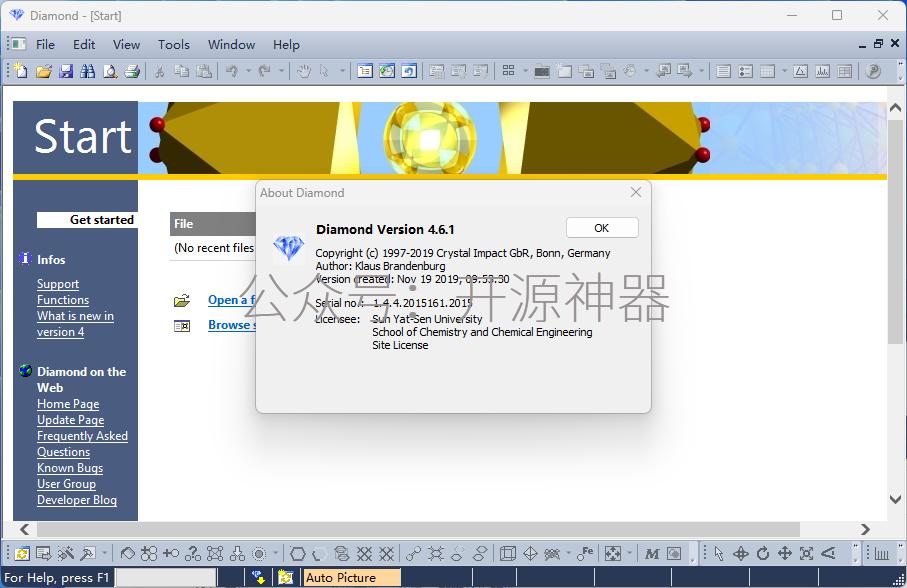Open the User Group link
The width and height of the screenshot is (907, 588).
[67, 484]
